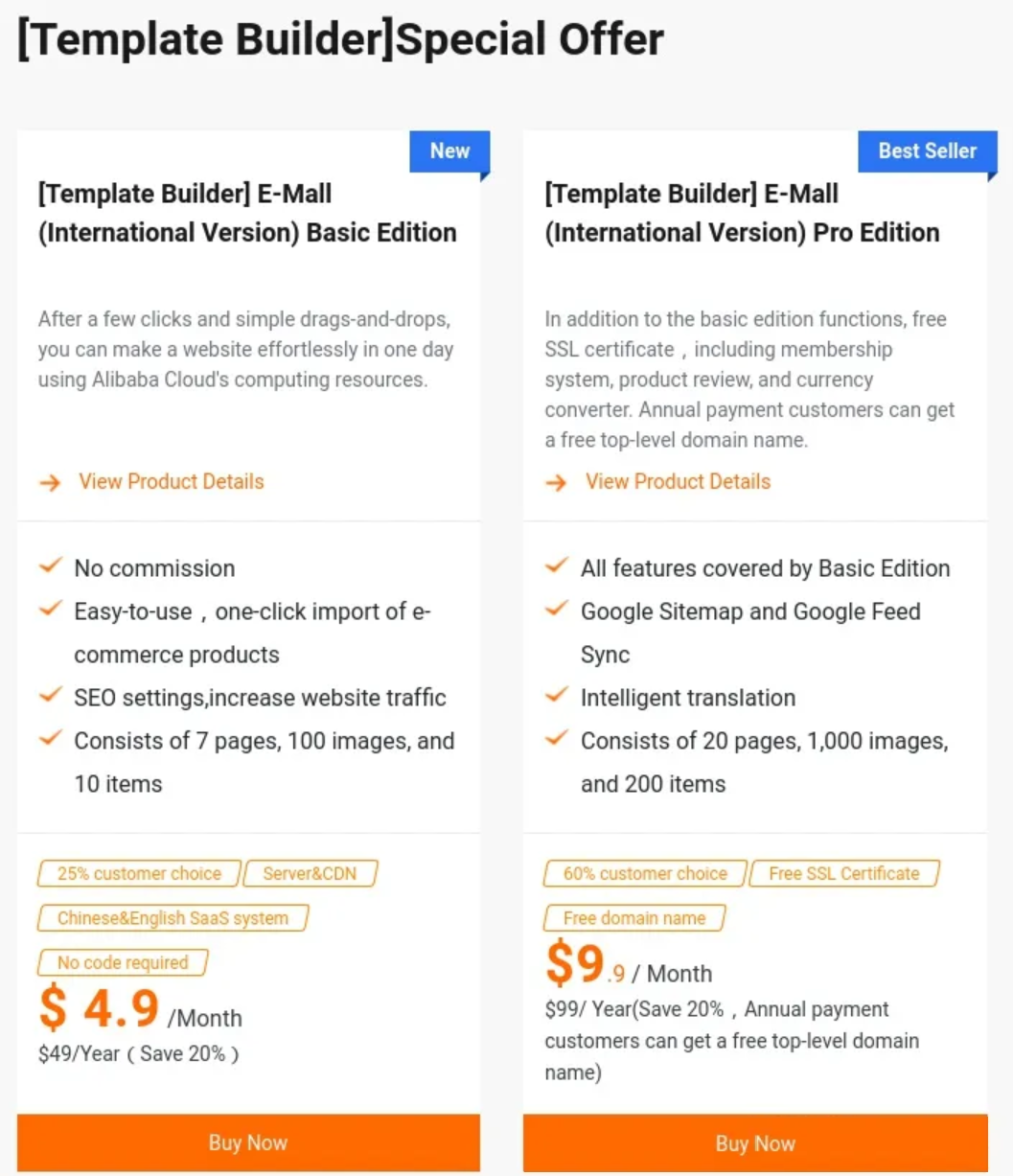This screenshot has height=1176, width=1013.
Task: Click checkmark next to Google Sitemap feature
Action: [557, 609]
